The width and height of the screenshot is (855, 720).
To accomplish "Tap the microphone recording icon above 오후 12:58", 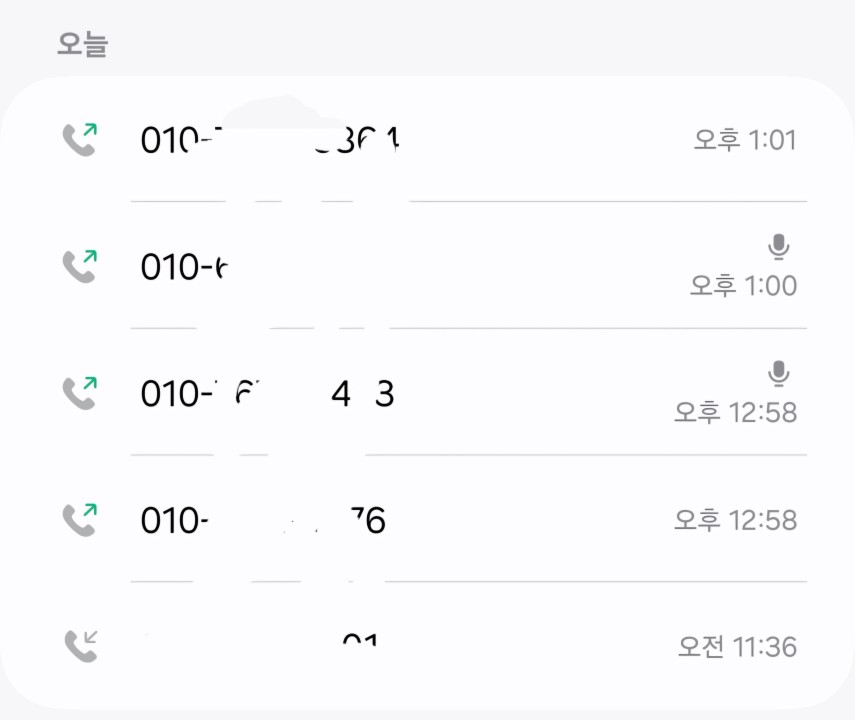I will [x=779, y=373].
